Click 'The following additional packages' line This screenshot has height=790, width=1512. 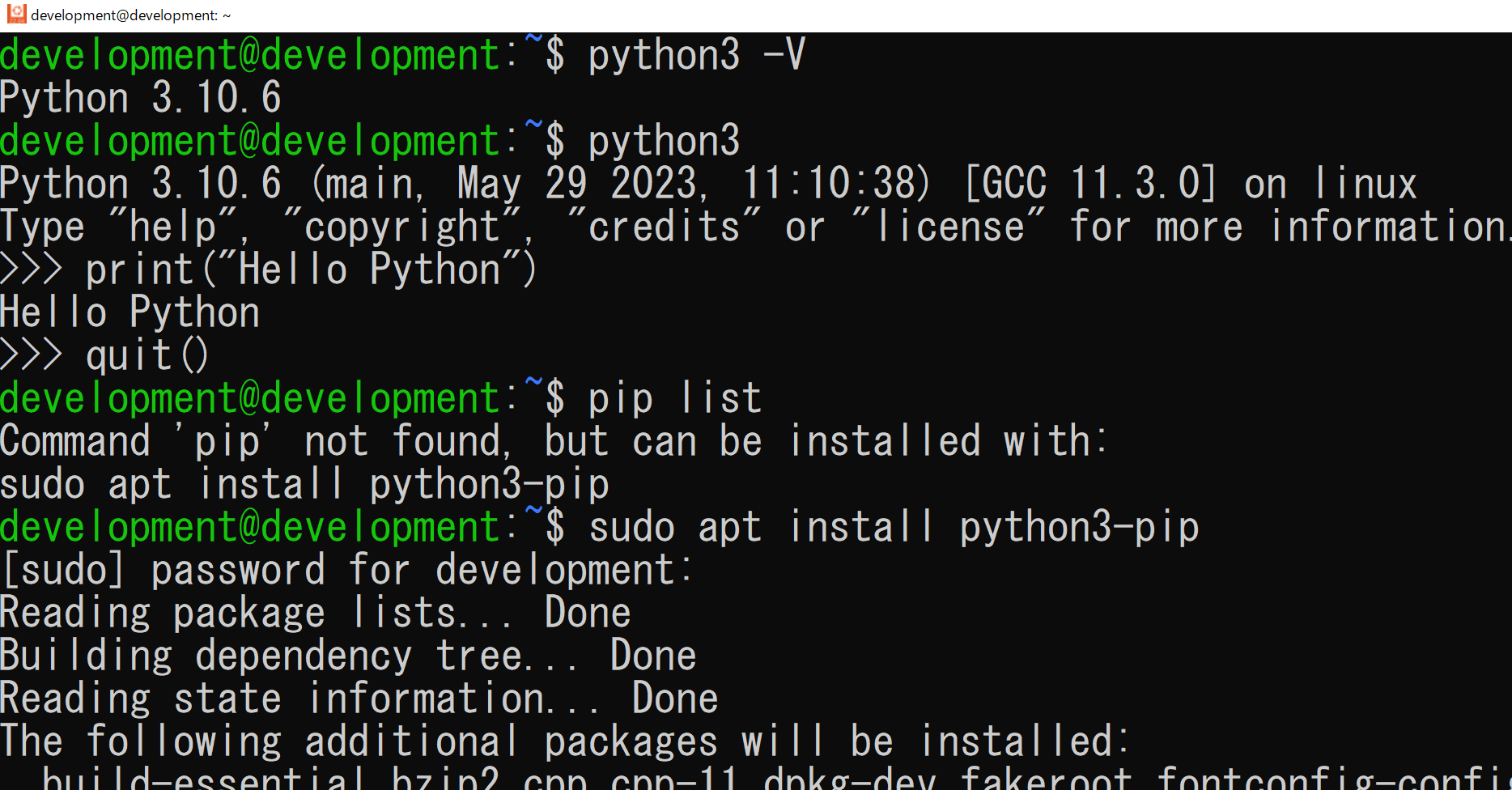point(565,741)
